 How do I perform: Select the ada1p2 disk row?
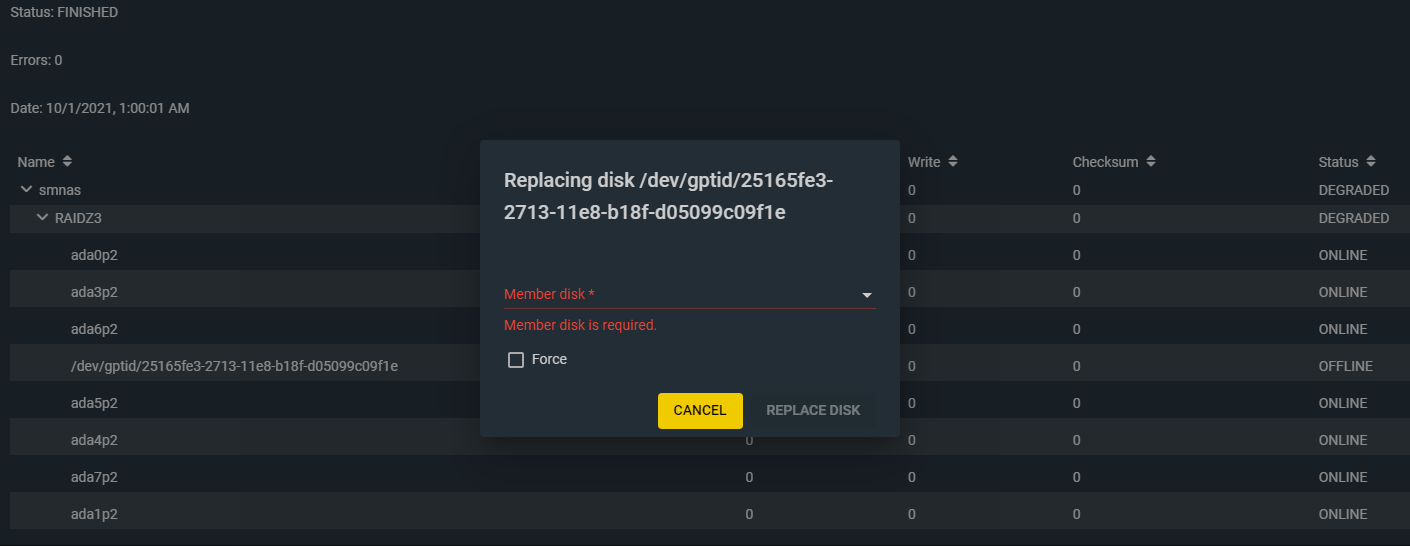pos(94,514)
